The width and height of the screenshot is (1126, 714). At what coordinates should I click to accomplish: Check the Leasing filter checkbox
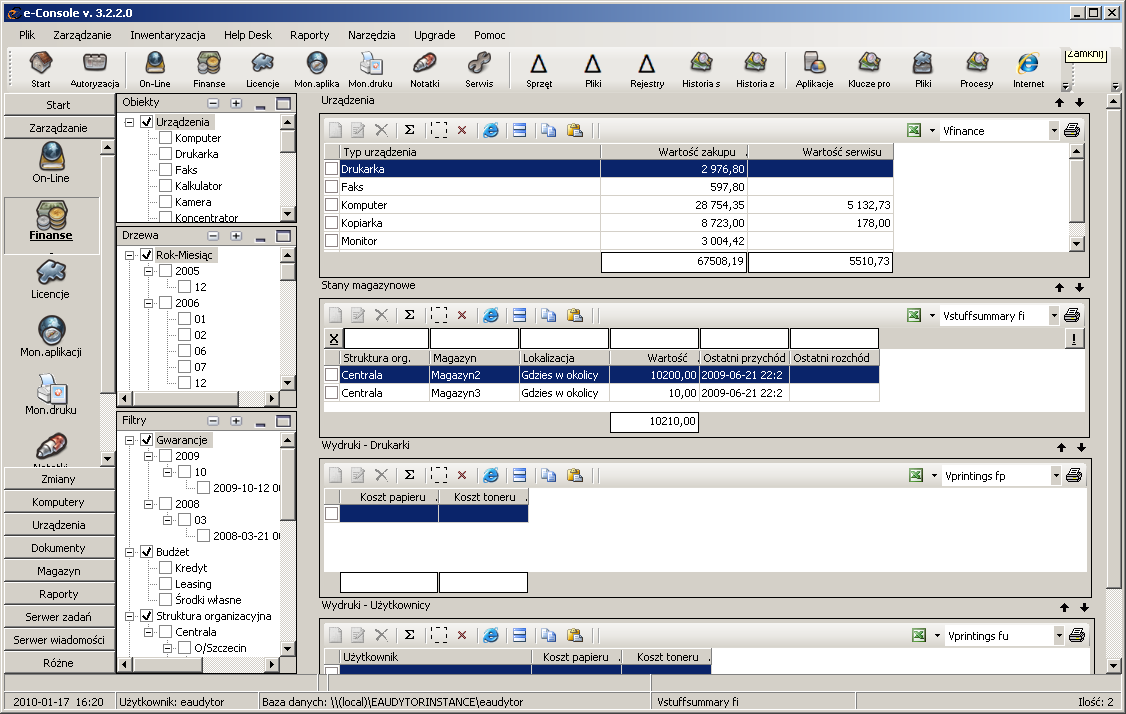165,584
